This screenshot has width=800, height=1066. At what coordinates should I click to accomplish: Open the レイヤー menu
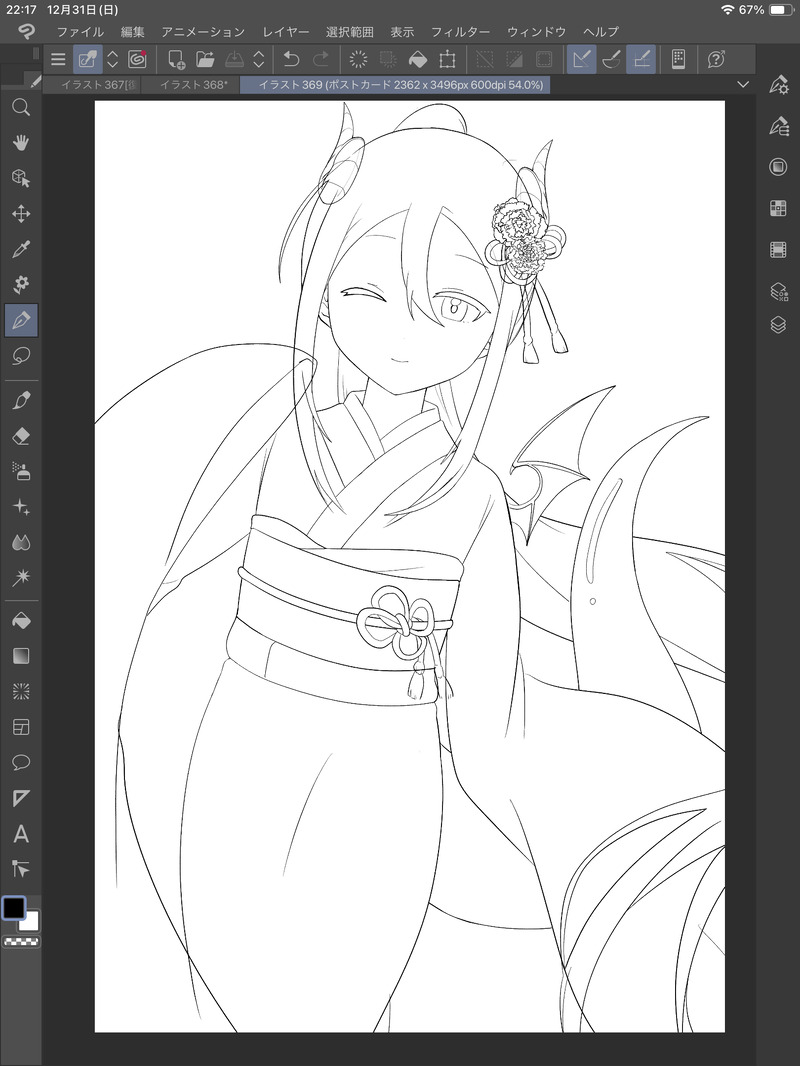point(286,31)
